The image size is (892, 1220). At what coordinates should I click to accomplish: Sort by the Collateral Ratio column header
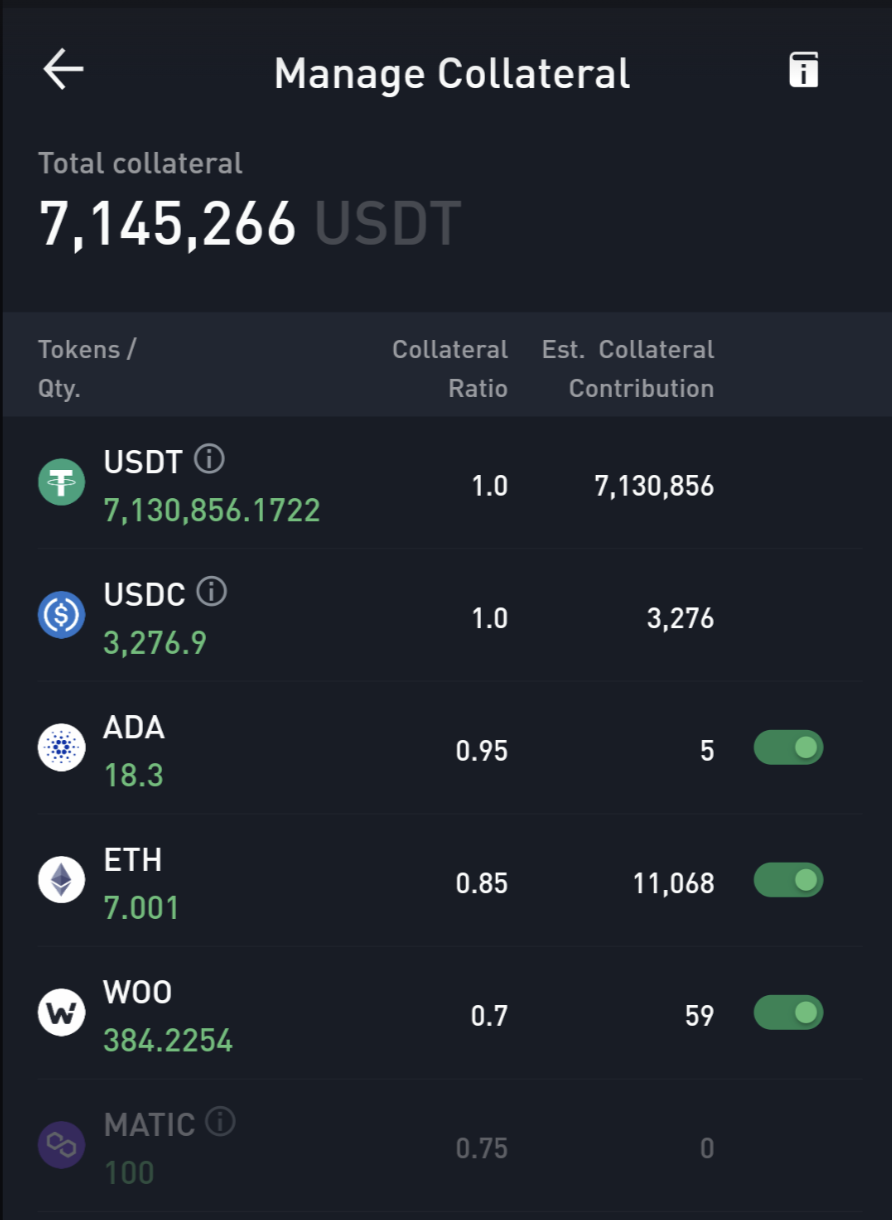click(x=450, y=369)
